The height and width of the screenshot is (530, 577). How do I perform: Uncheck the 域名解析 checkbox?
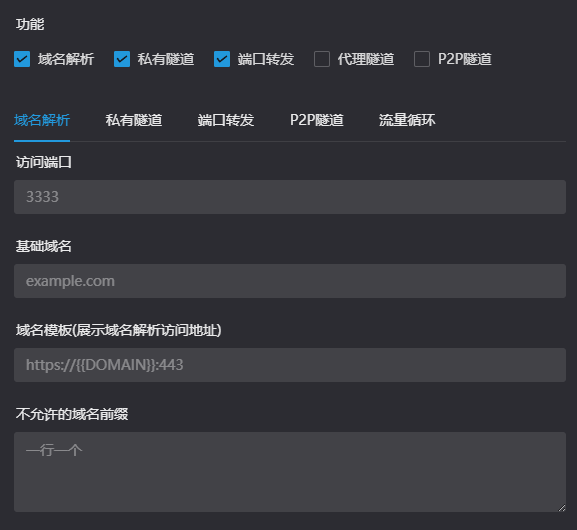22,59
